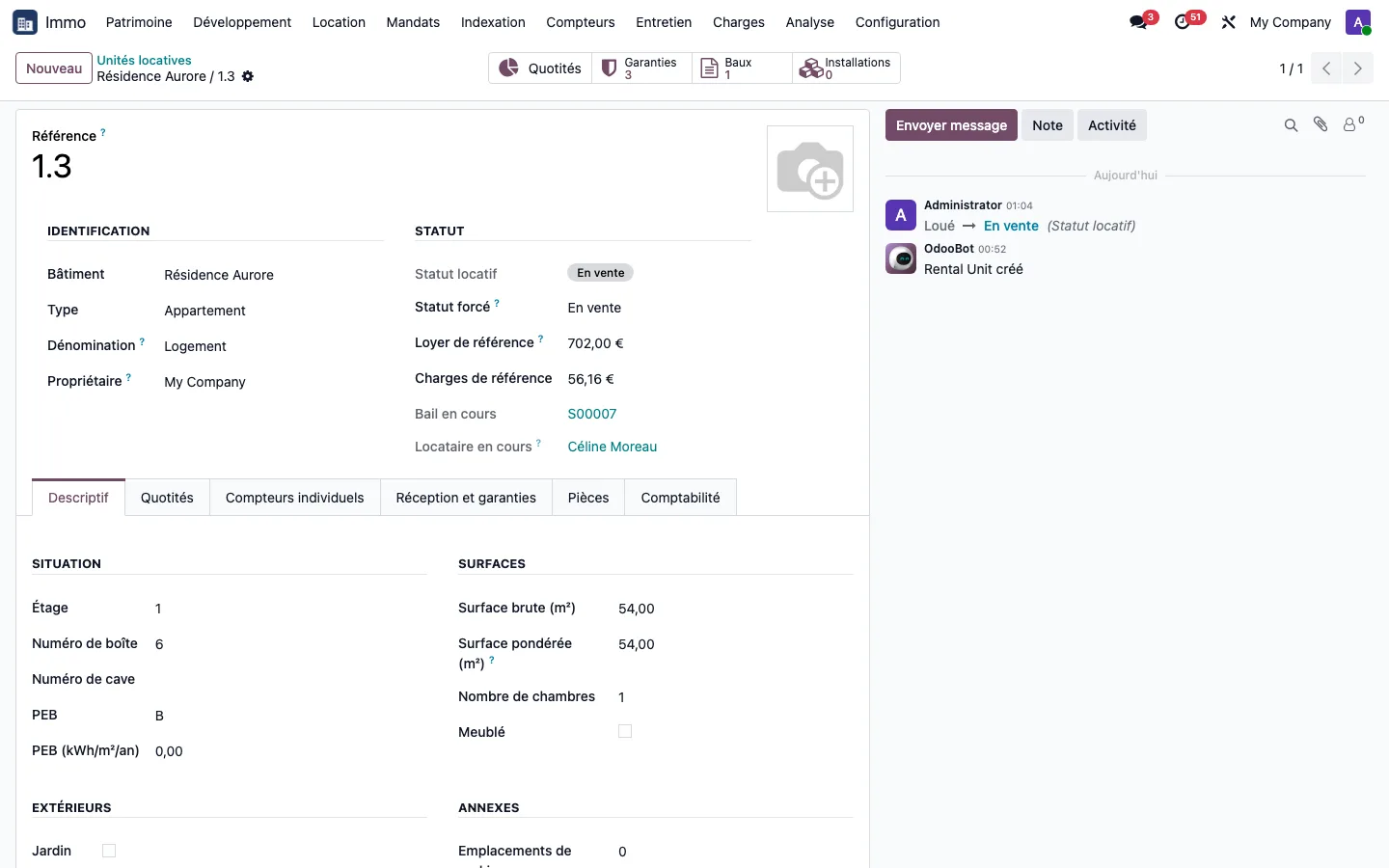Open the Propriétaire field My Company

point(274,382)
